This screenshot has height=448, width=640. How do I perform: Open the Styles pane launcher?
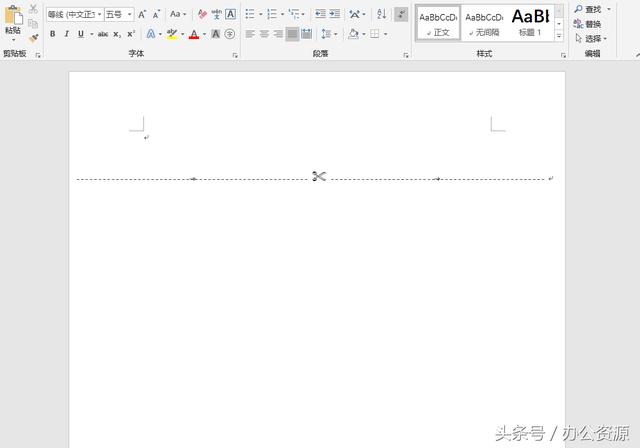563,55
